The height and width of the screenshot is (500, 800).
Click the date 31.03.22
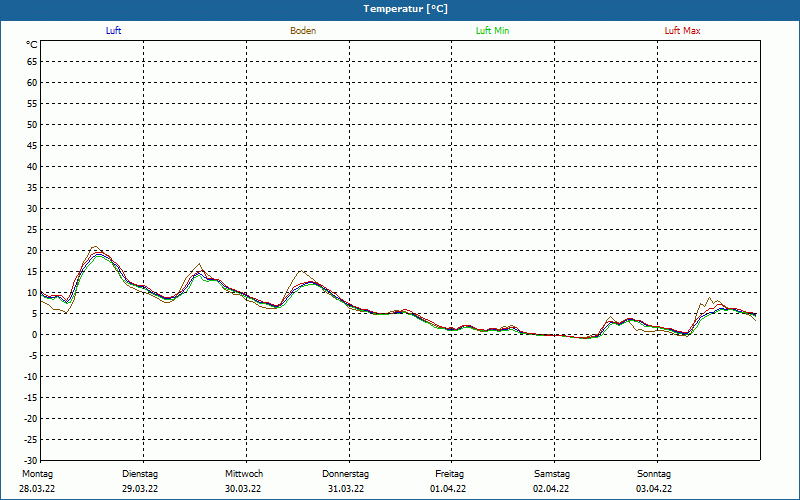(x=346, y=489)
